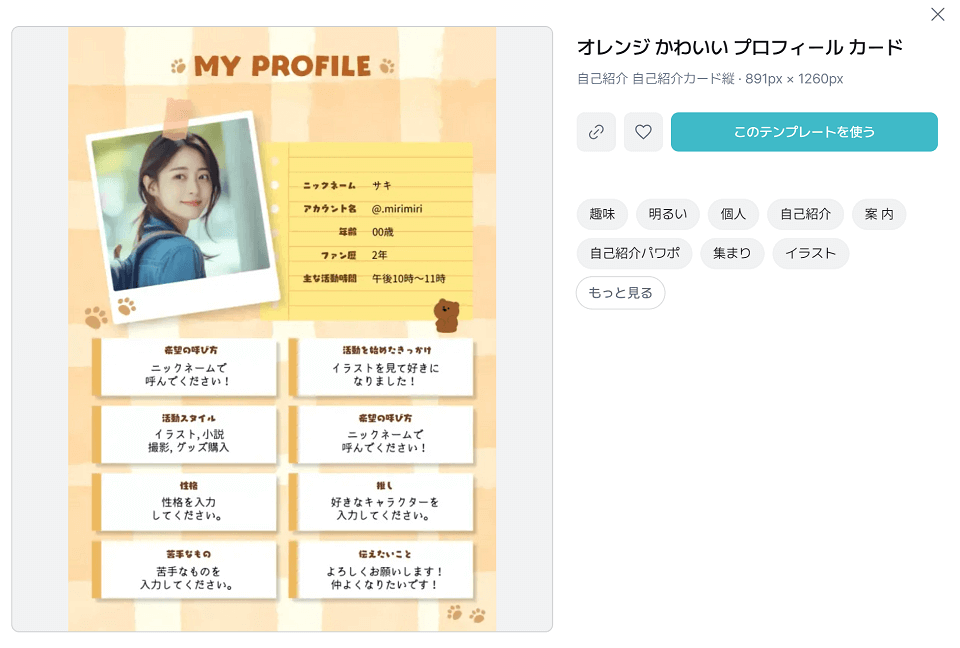Choose the 個人 tag chip

coord(733,214)
